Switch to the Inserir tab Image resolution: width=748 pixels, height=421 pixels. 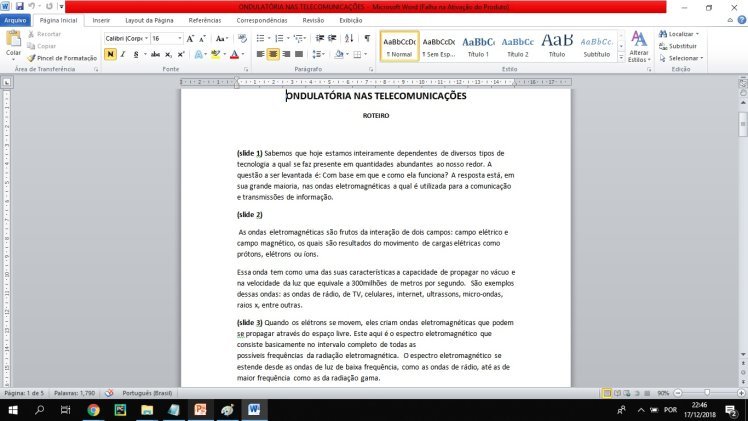pos(101,21)
